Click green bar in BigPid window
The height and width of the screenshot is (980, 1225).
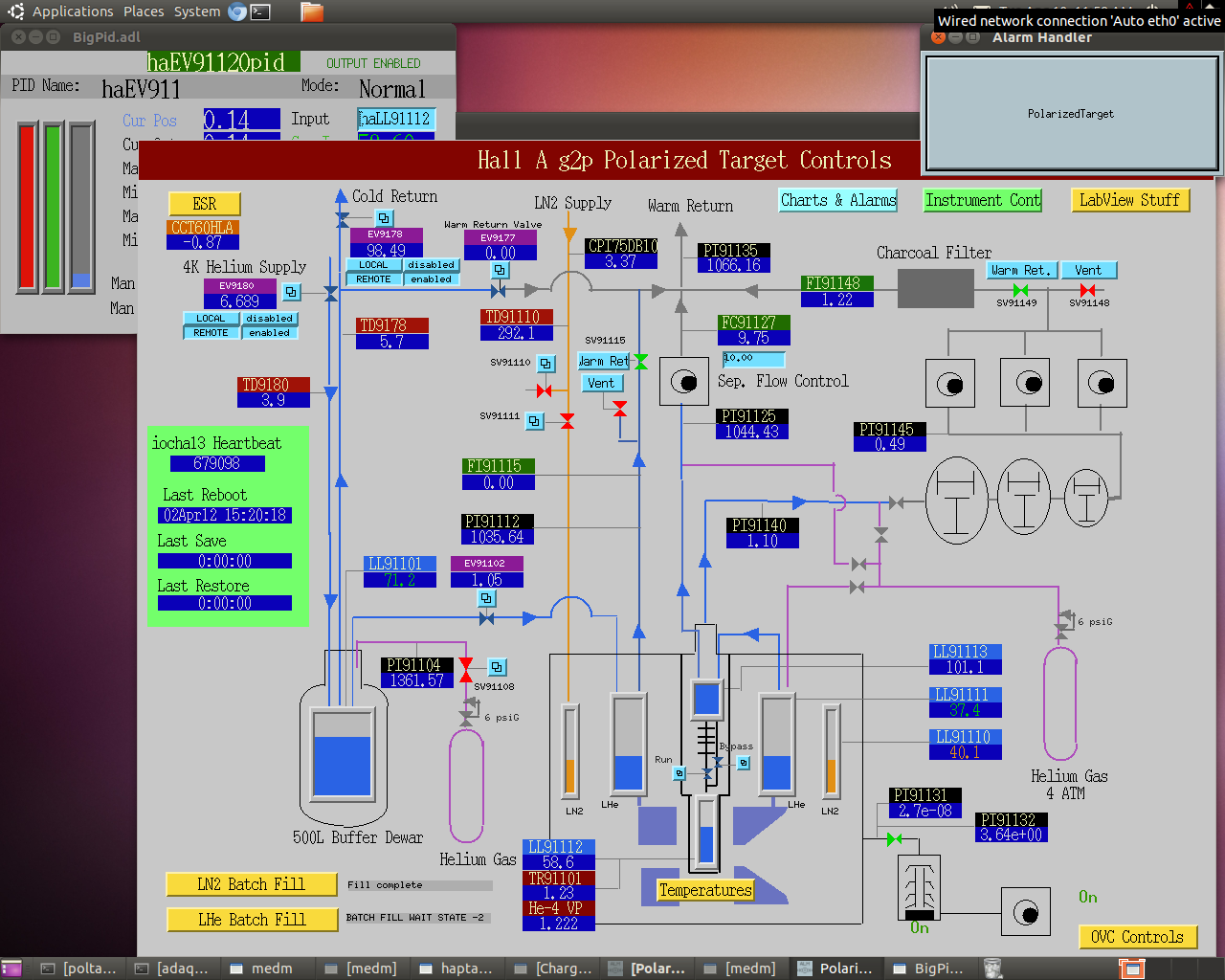click(x=53, y=206)
